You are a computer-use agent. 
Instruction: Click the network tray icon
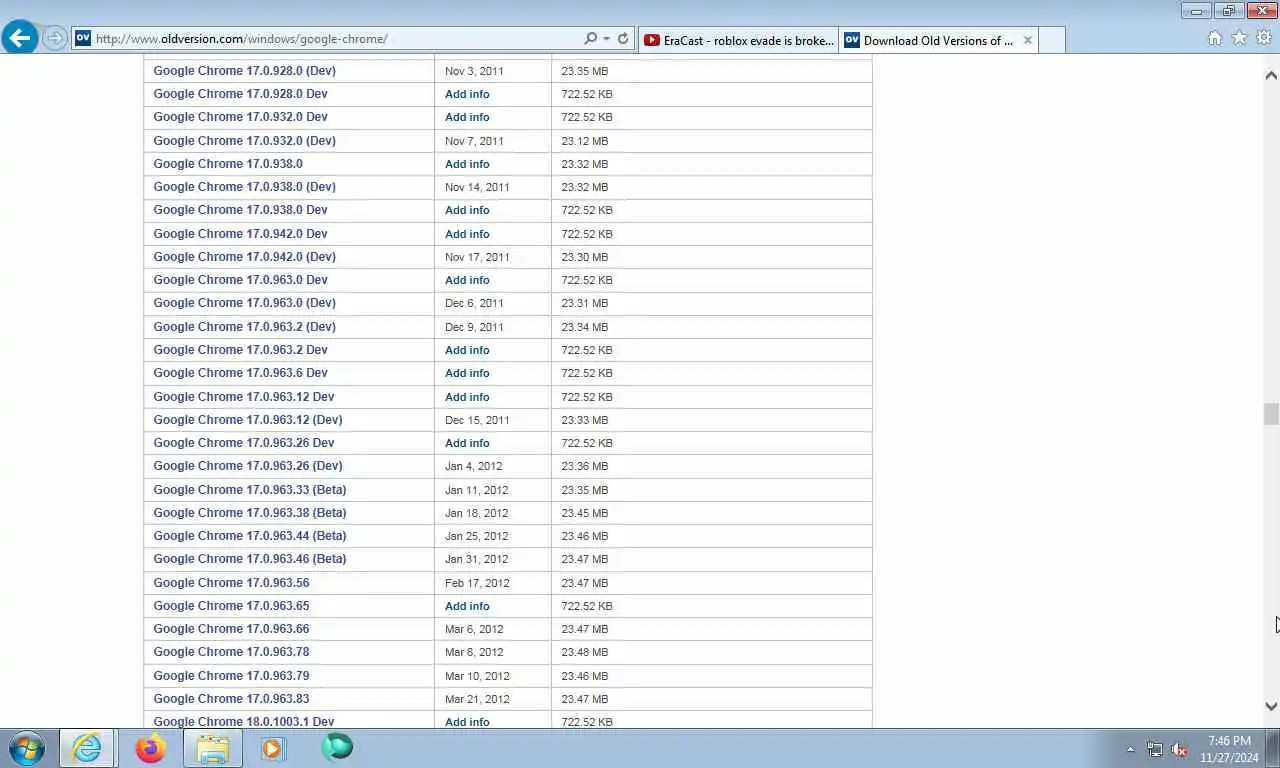pyautogui.click(x=1155, y=749)
